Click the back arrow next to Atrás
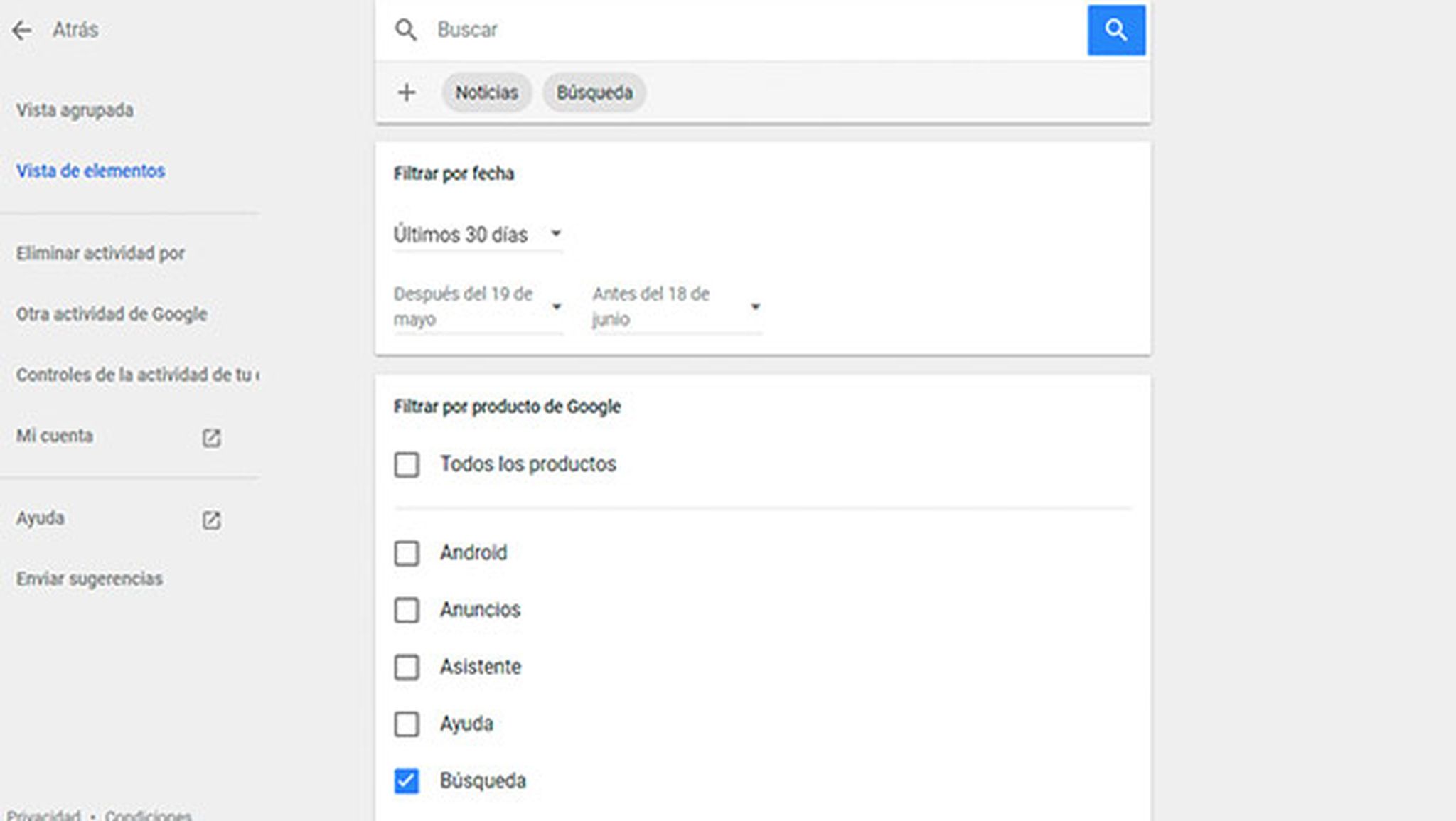 21,30
